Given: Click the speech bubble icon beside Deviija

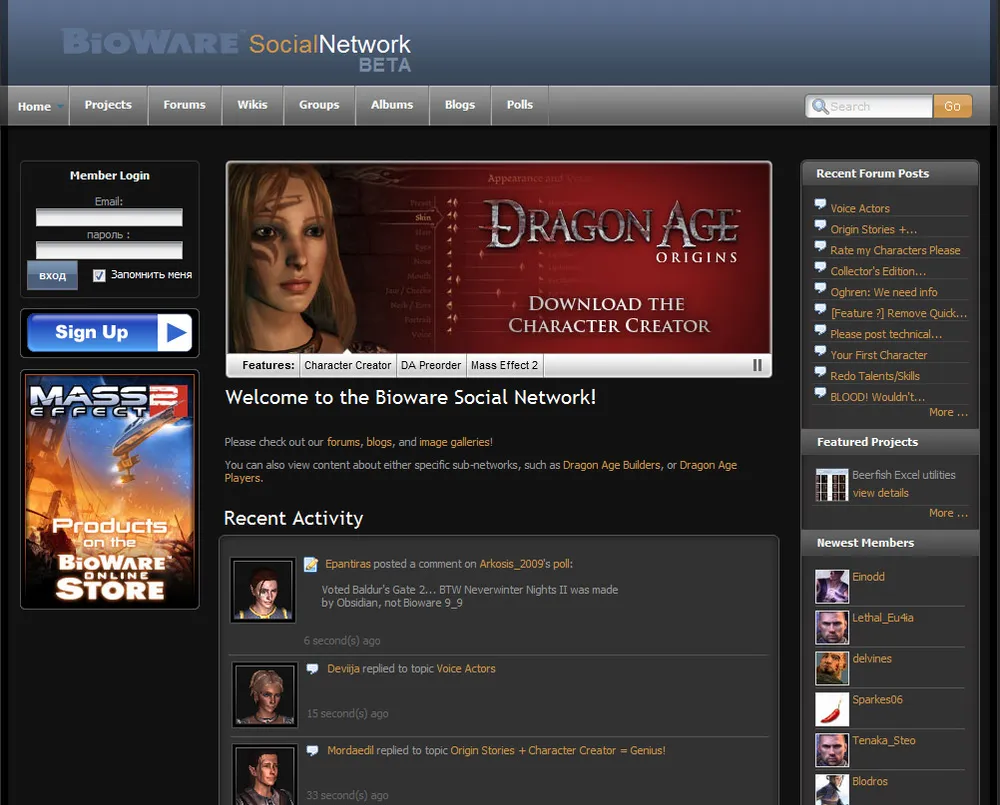Looking at the screenshot, I should (x=312, y=669).
